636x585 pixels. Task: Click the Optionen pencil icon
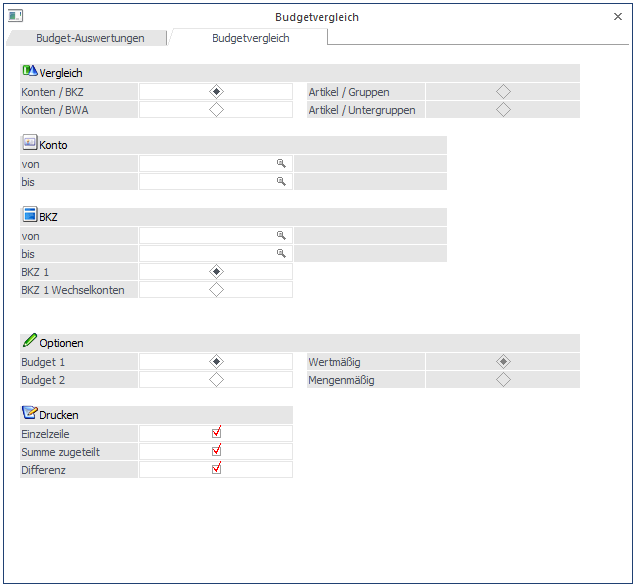(x=29, y=341)
